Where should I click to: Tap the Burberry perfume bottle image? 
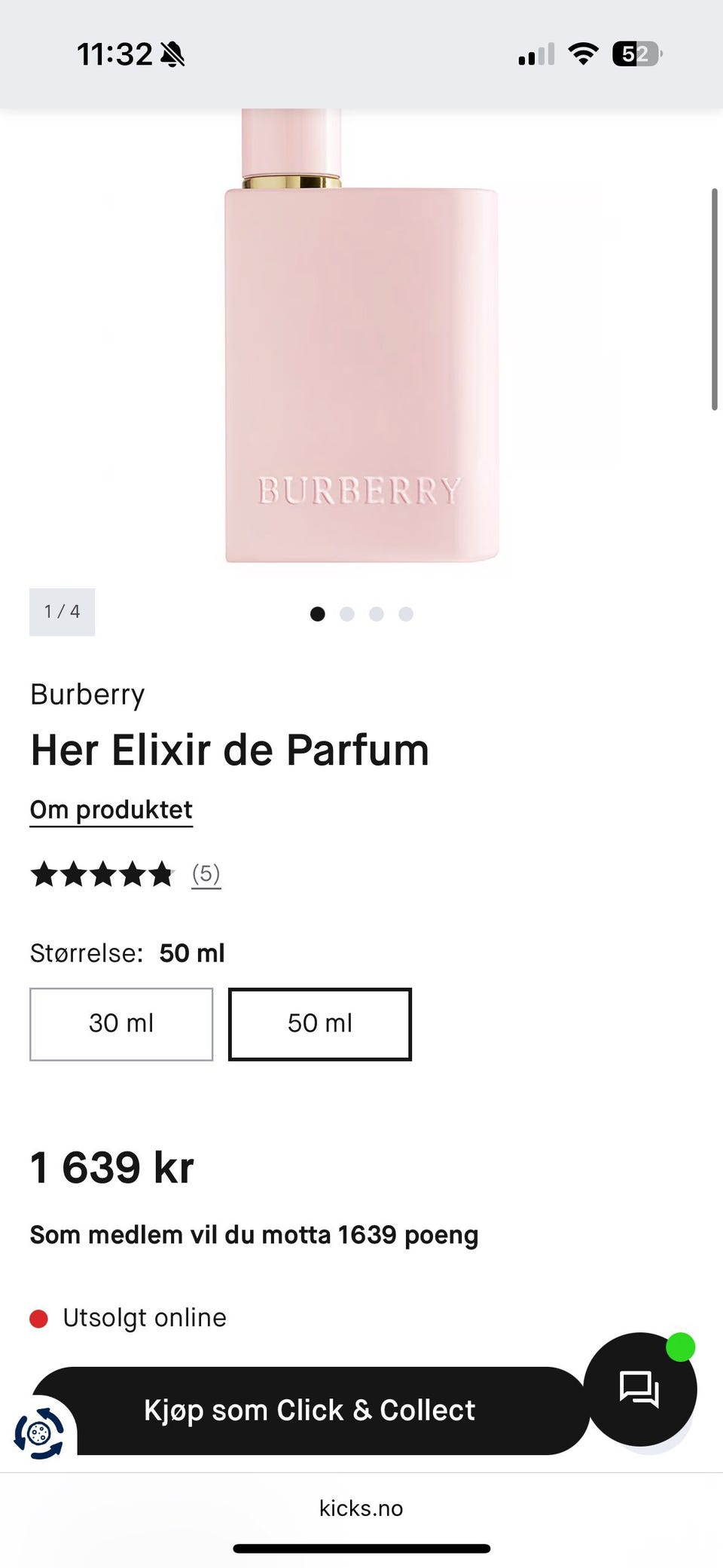(361, 337)
